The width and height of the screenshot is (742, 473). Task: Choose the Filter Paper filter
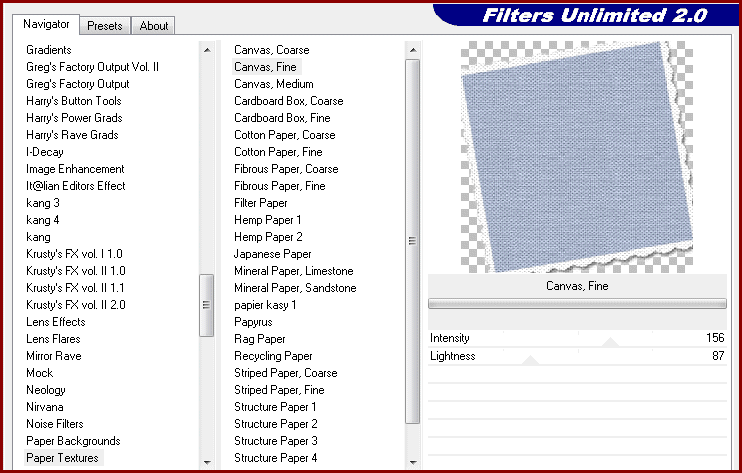[x=261, y=203]
